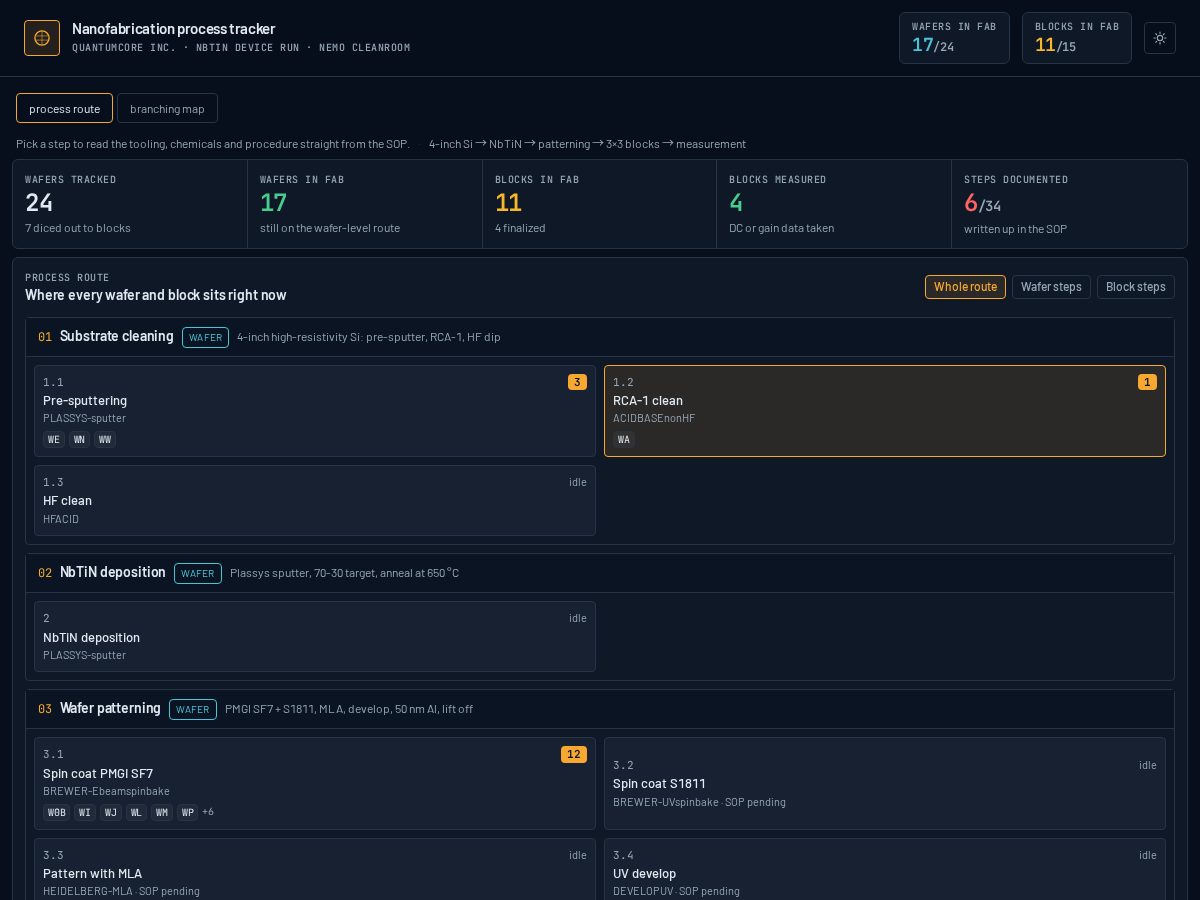The image size is (1200, 900).
Task: Click the Steps documented stat 6/34
Action: pos(1069,204)
